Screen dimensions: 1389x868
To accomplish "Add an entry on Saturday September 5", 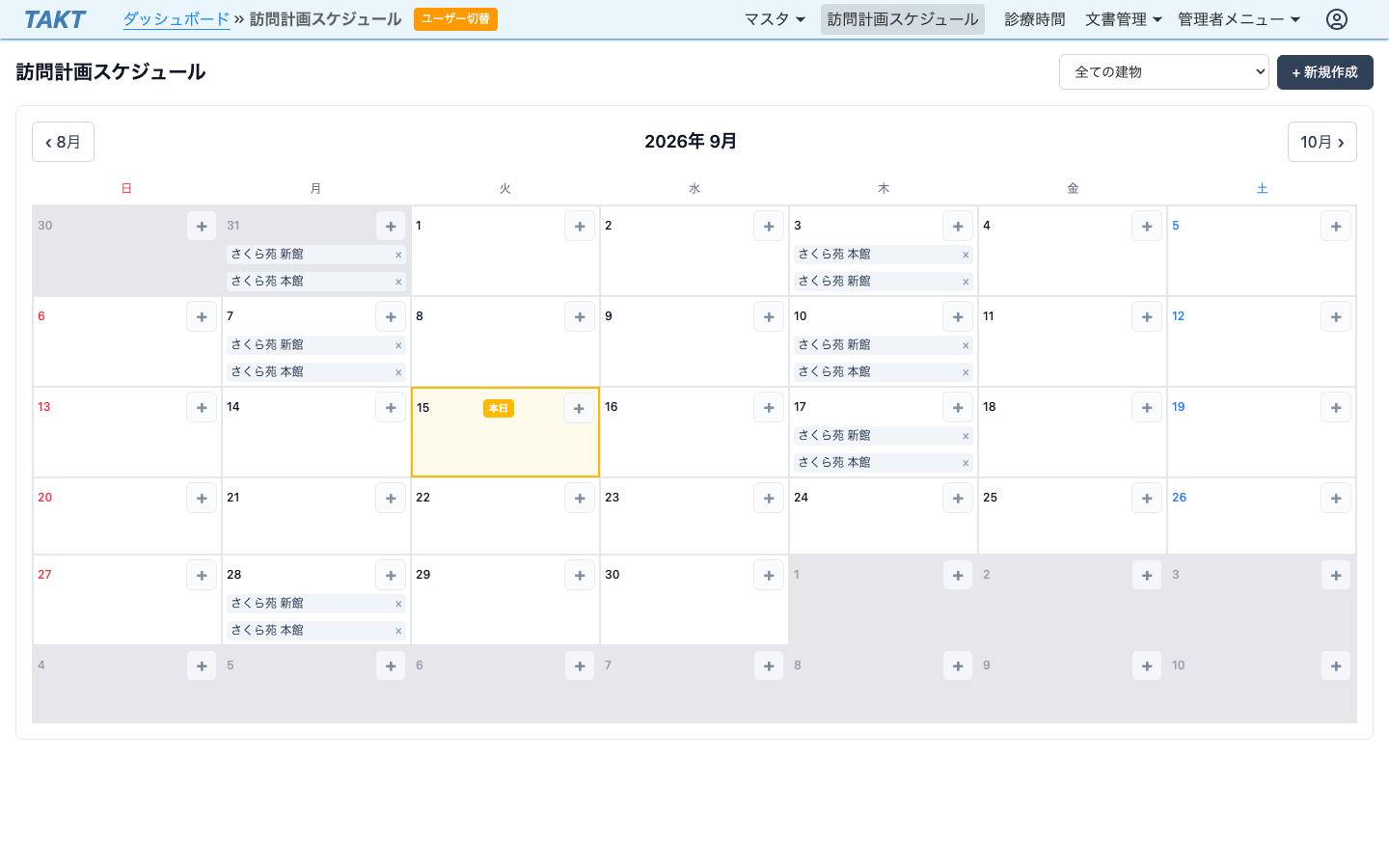I will tap(1336, 226).
